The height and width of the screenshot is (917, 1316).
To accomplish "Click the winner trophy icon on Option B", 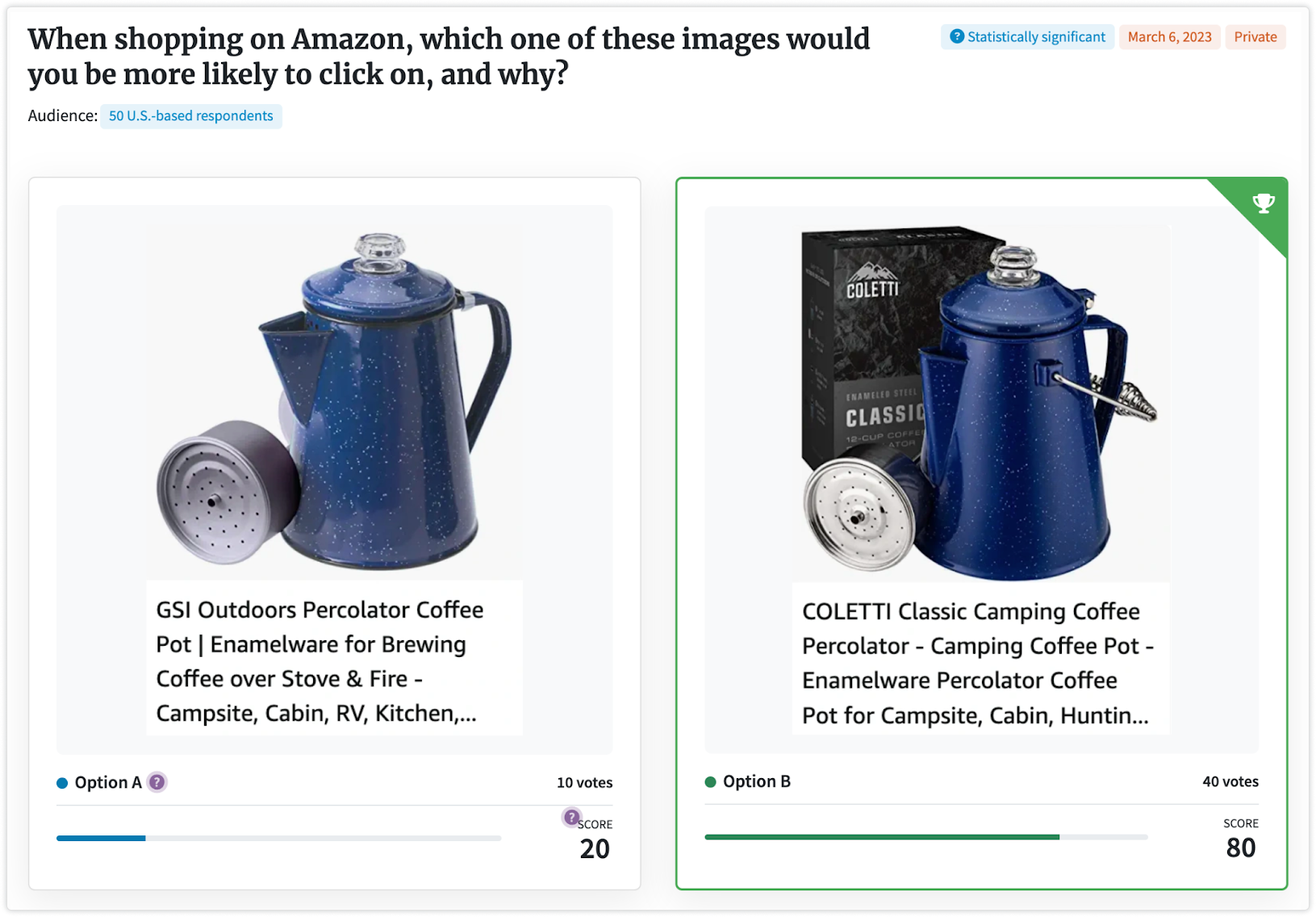I will coord(1264,203).
